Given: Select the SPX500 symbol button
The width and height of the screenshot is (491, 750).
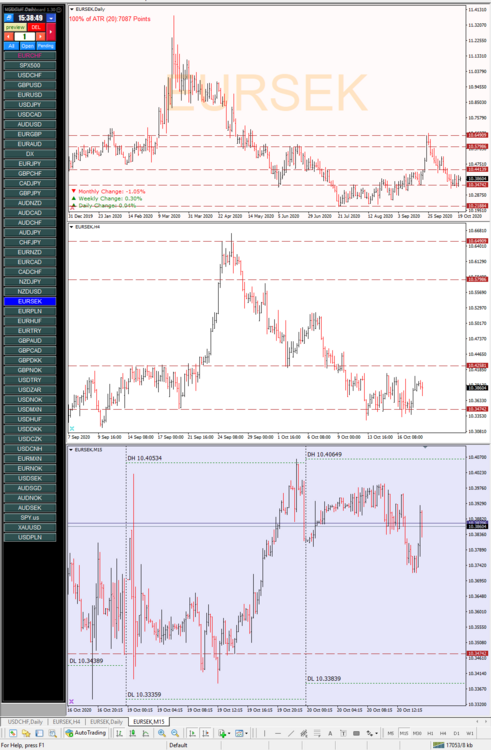Looking at the screenshot, I should pyautogui.click(x=30, y=66).
